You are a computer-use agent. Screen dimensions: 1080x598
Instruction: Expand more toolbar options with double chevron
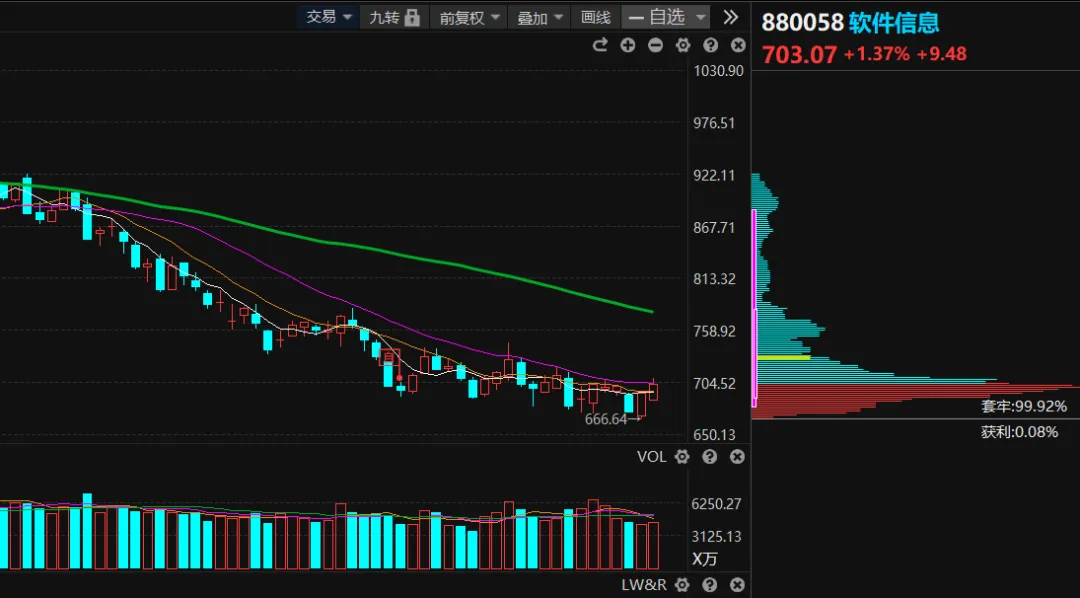tap(731, 17)
